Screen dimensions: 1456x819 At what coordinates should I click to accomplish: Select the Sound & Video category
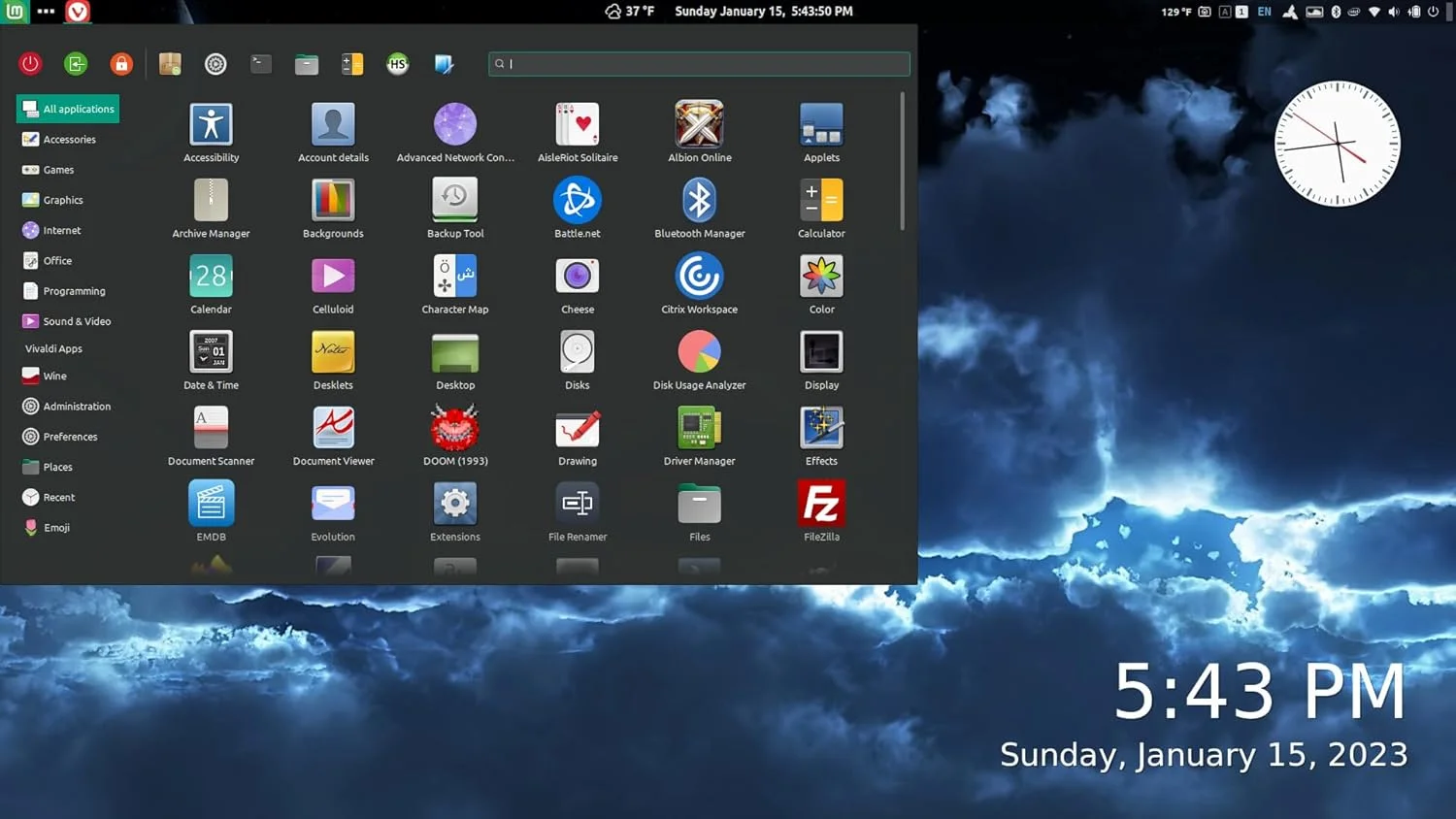point(77,321)
